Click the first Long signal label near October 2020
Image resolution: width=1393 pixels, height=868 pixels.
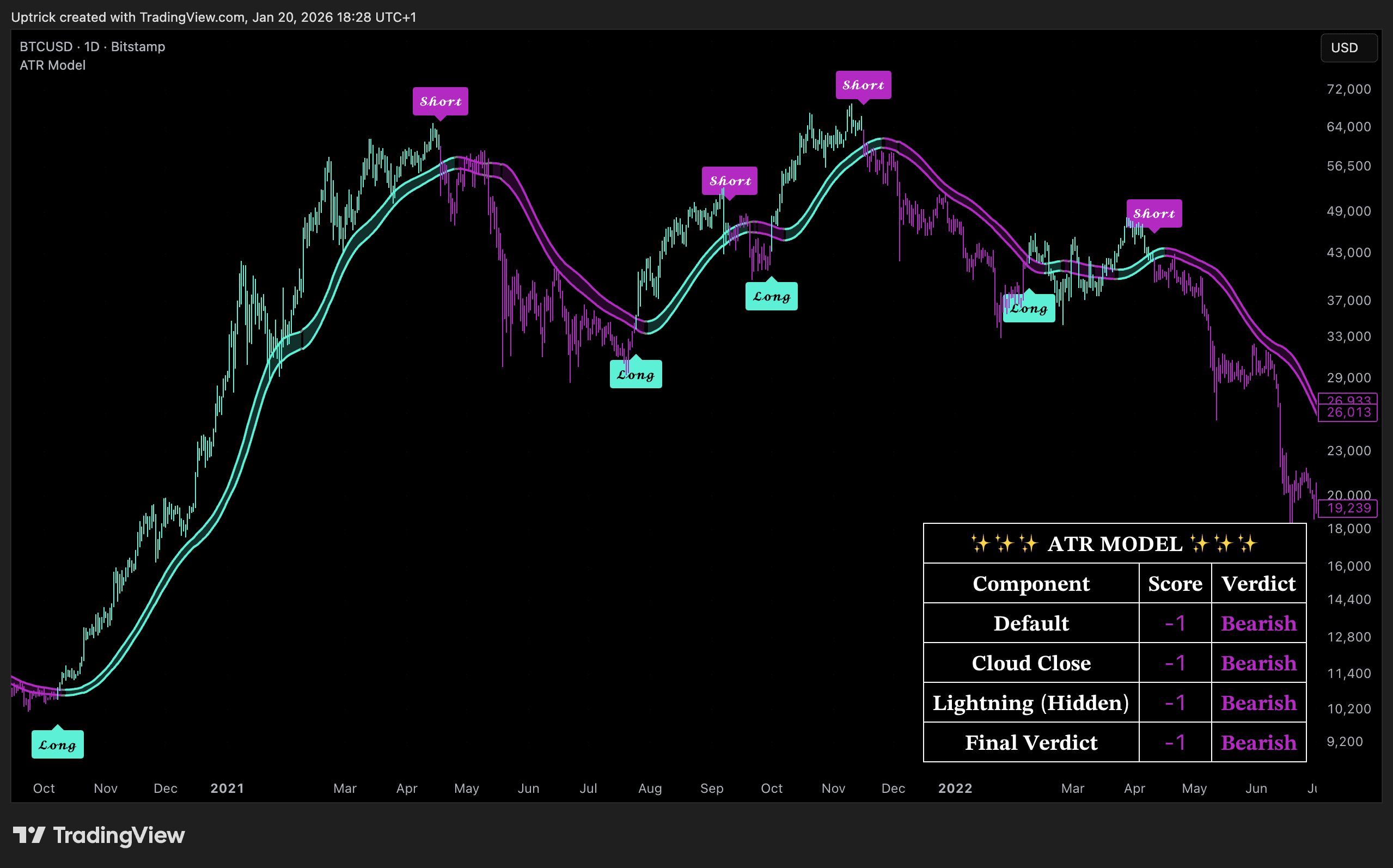pyautogui.click(x=57, y=745)
